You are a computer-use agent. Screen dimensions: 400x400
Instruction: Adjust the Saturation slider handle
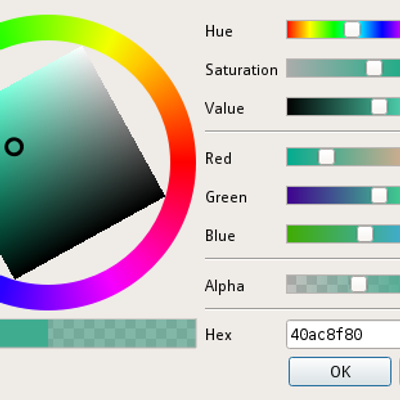(374, 68)
